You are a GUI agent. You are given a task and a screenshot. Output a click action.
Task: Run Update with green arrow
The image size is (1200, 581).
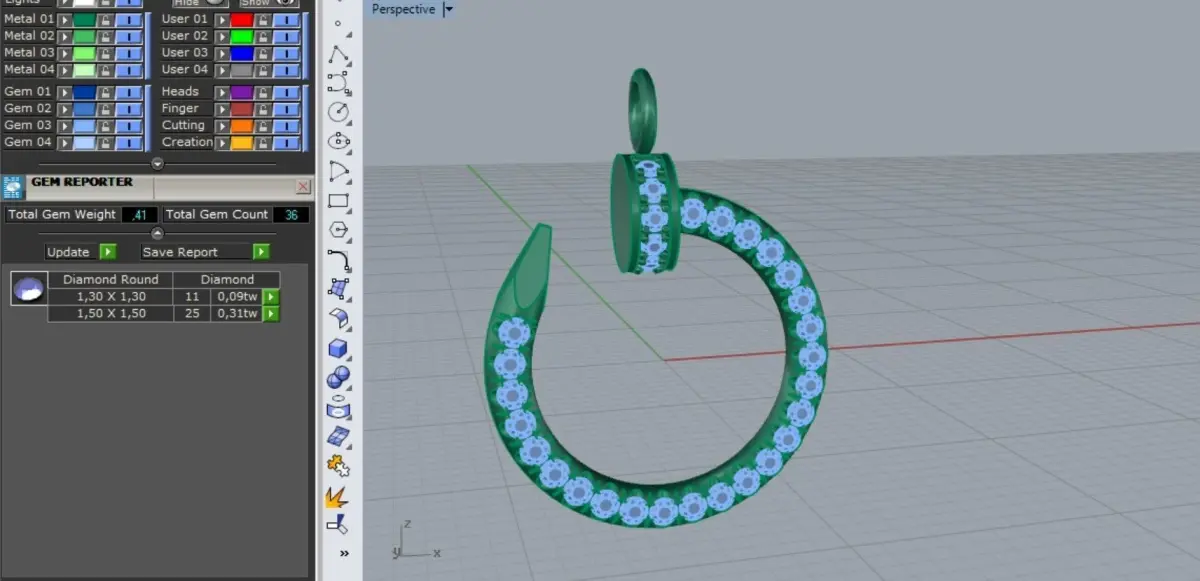coord(108,252)
